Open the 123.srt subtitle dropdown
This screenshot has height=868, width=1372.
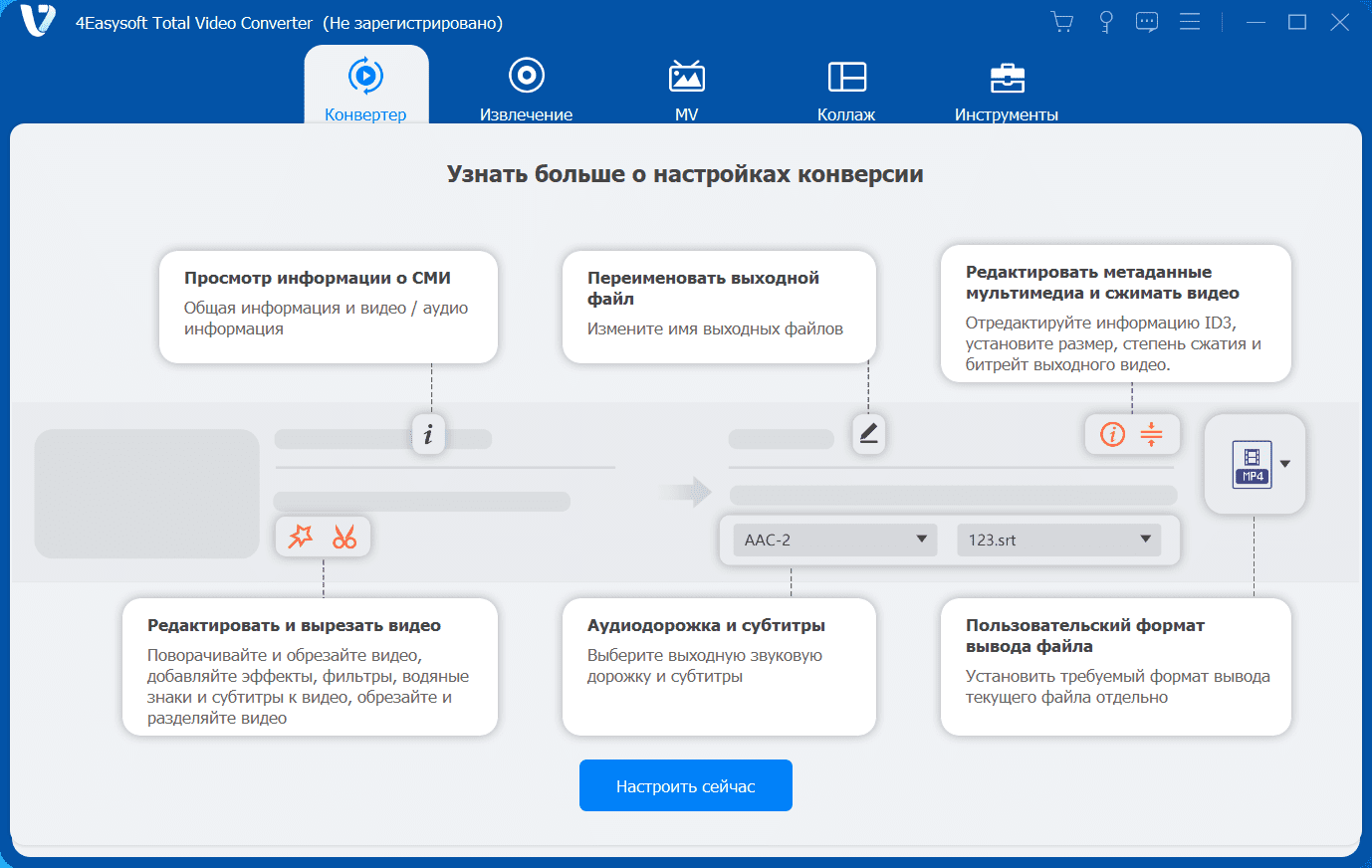pyautogui.click(x=1058, y=540)
